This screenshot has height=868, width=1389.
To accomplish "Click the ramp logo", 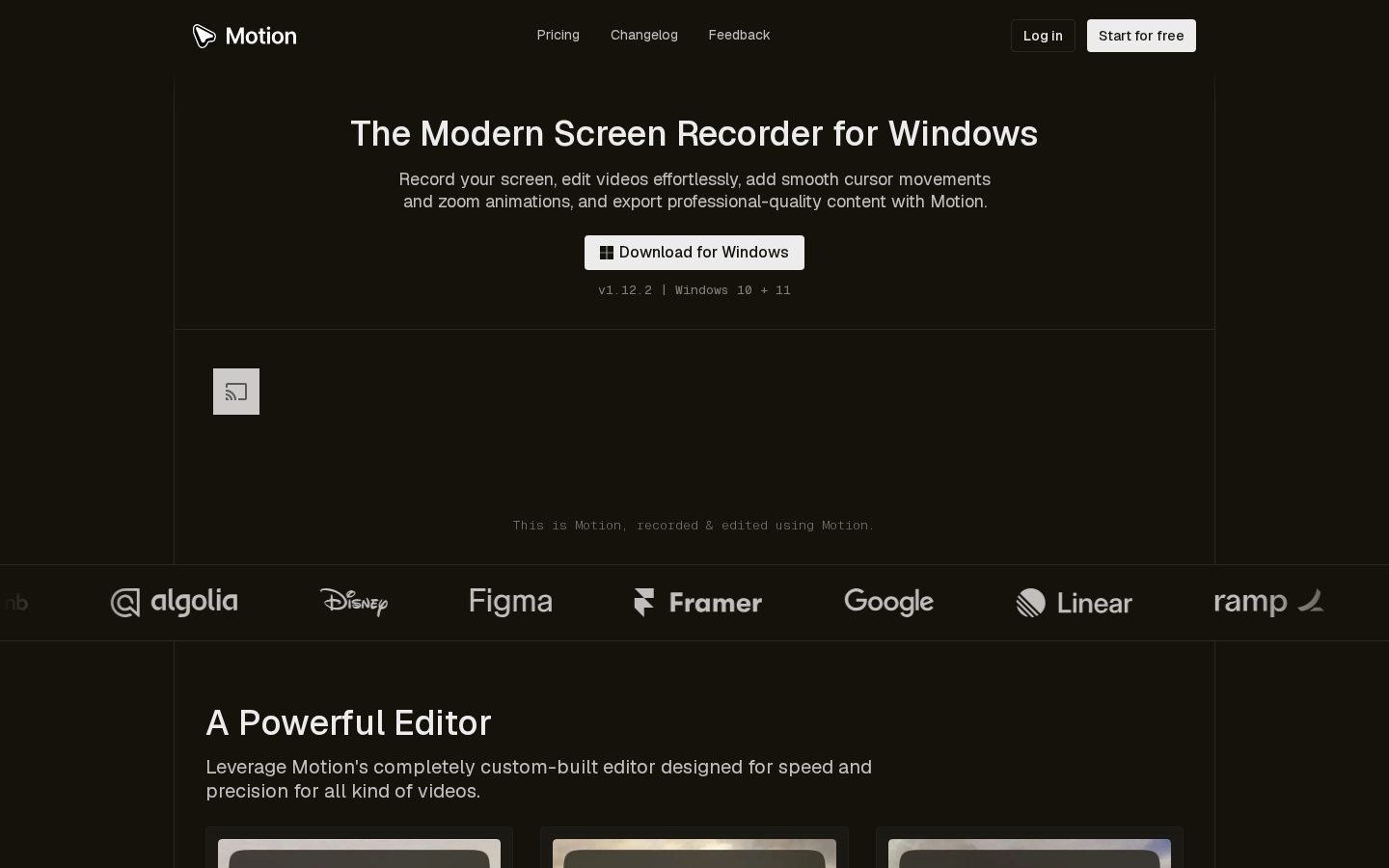I will [x=1268, y=602].
